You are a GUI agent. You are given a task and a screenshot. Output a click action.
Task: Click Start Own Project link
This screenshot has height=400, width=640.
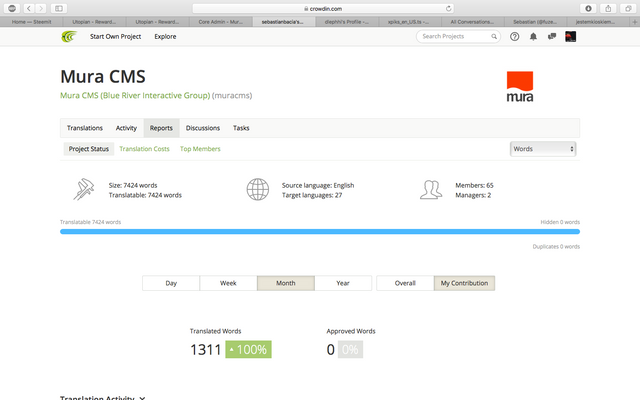[x=116, y=37]
